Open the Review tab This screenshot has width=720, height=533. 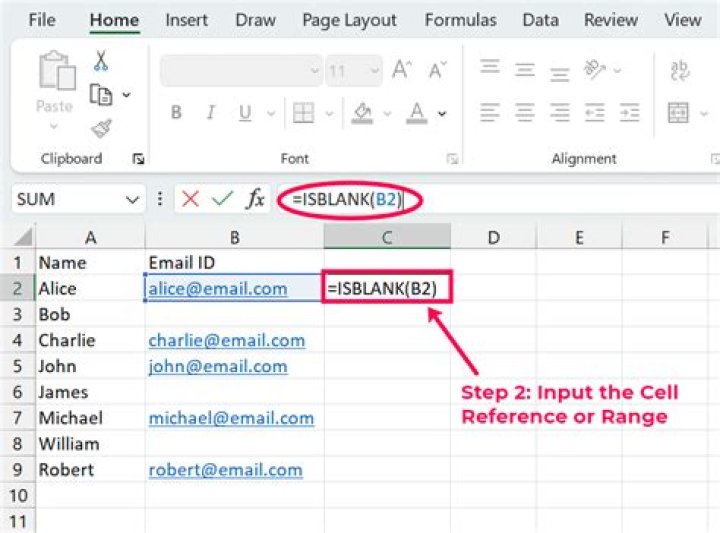611,20
